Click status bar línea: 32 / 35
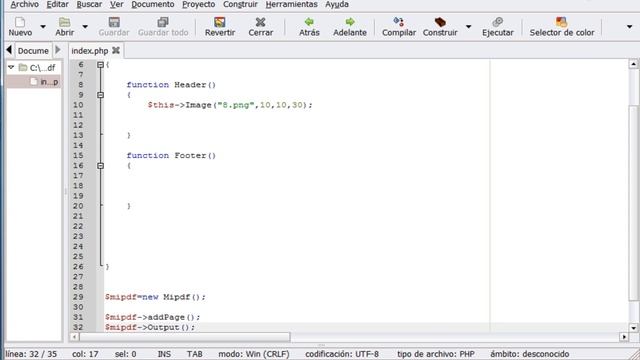The image size is (640, 360). coord(31,354)
